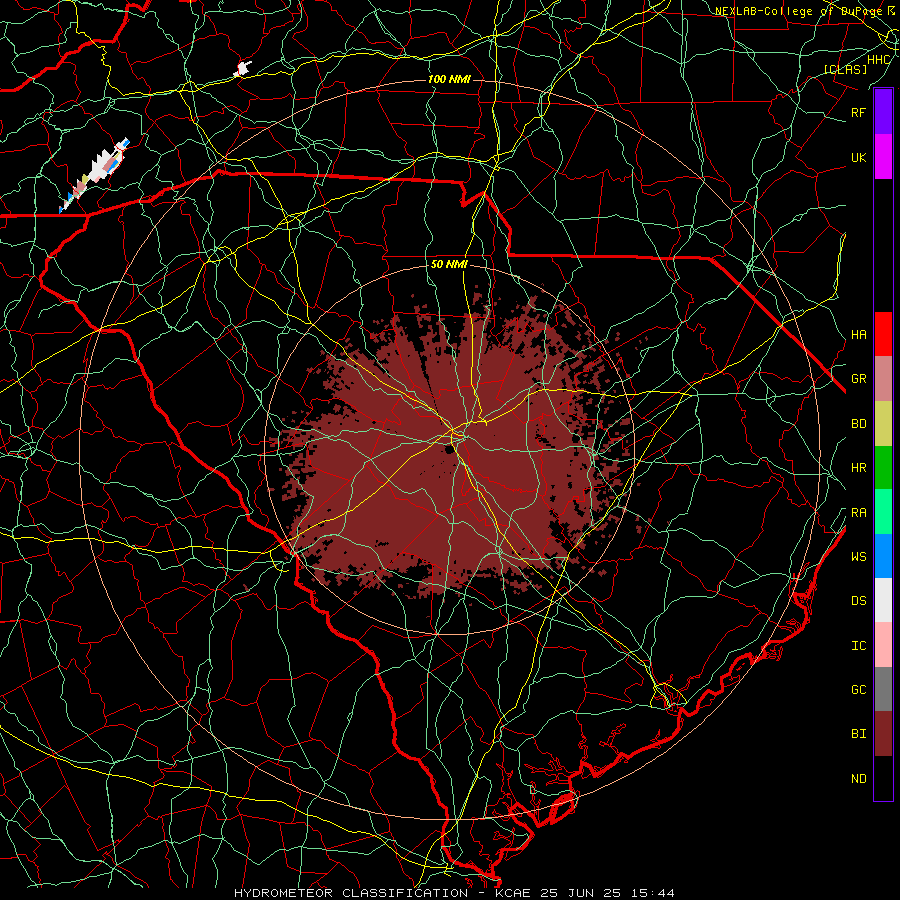900x900 pixels.
Task: Click the [CLAS] legend header text
Action: tap(845, 69)
